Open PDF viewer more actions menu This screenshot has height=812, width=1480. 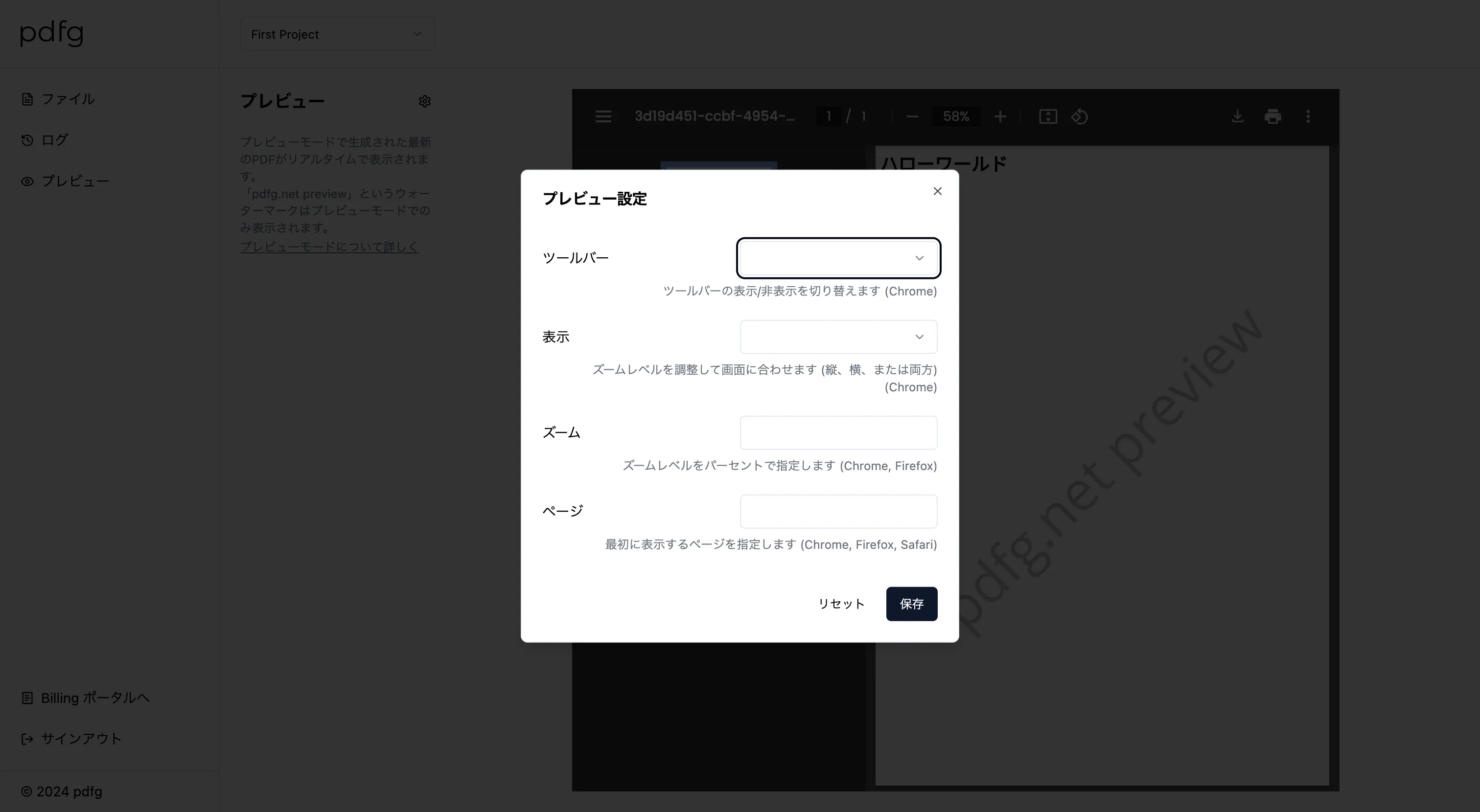pos(1308,116)
